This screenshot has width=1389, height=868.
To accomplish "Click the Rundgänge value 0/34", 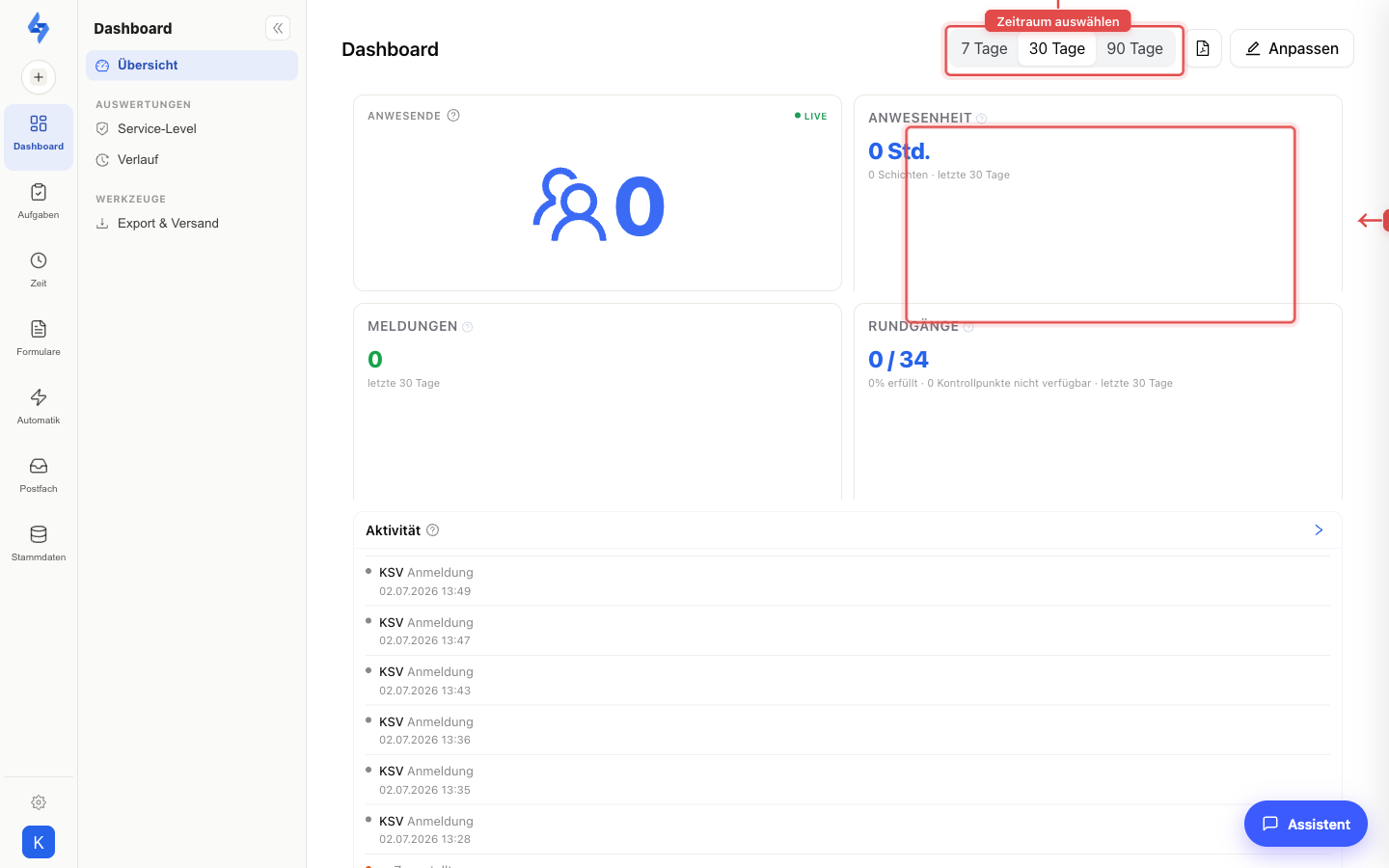I will (x=898, y=360).
